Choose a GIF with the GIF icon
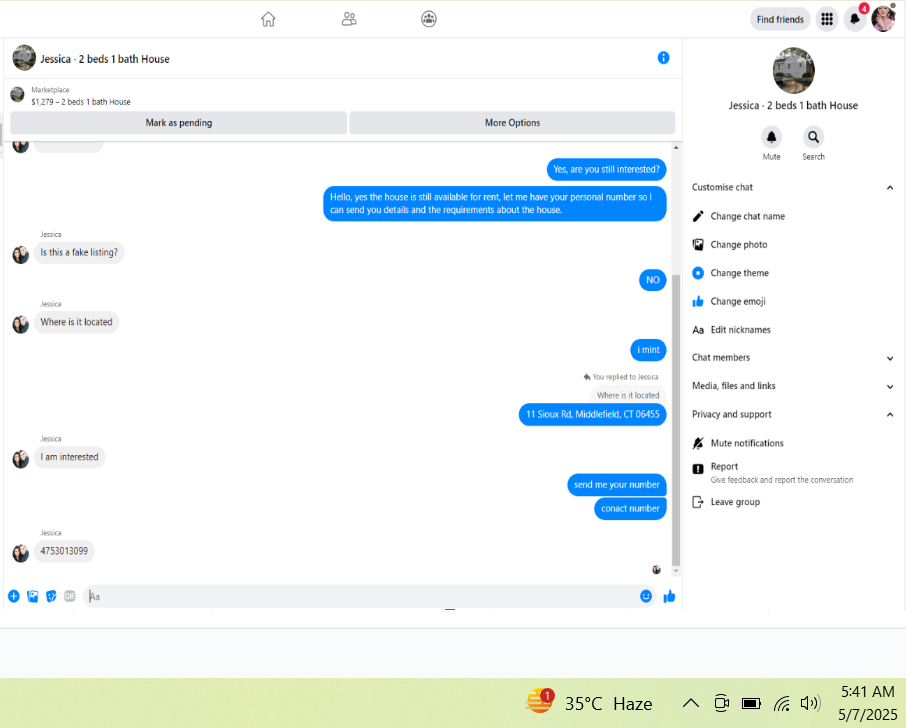The image size is (906, 728). coord(70,596)
